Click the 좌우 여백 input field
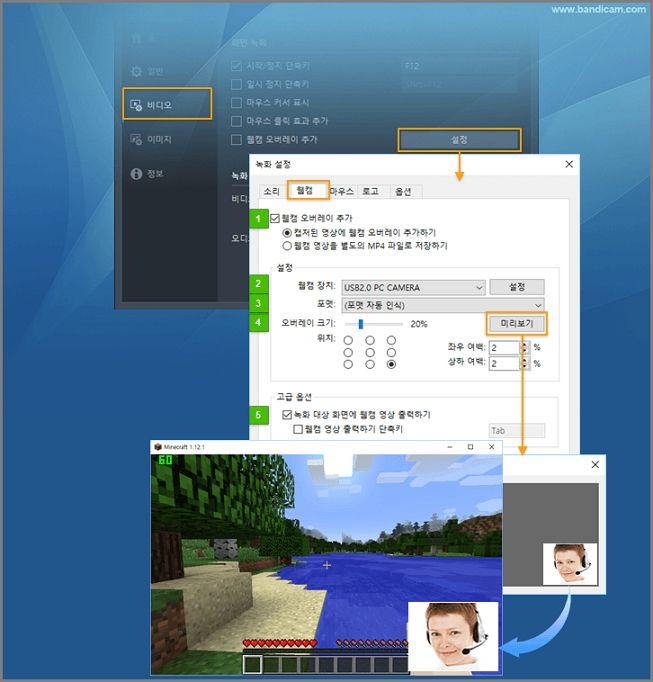 tap(504, 348)
